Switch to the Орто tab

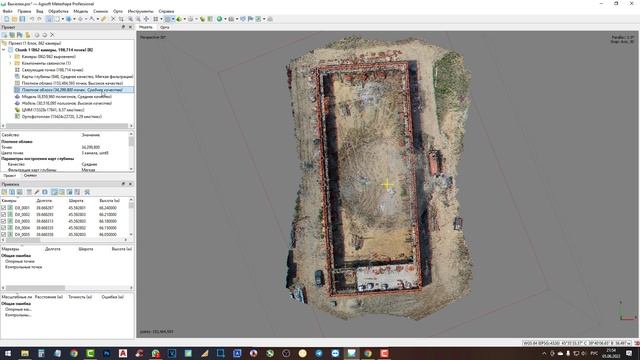coord(164,27)
